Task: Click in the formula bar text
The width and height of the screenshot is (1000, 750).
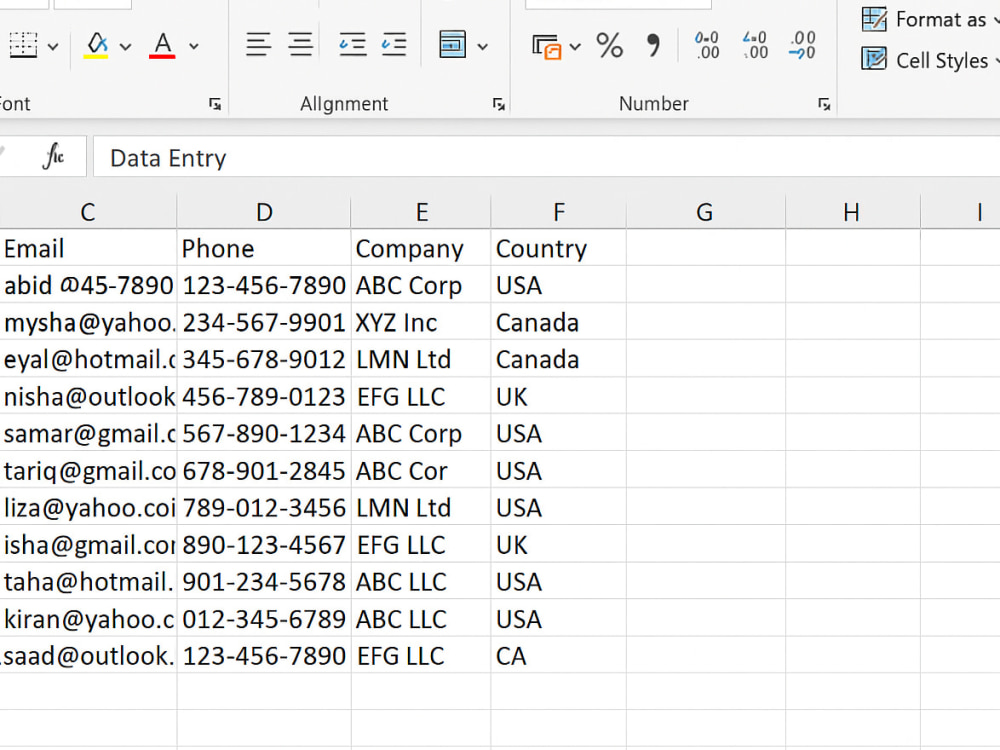Action: click(x=168, y=158)
